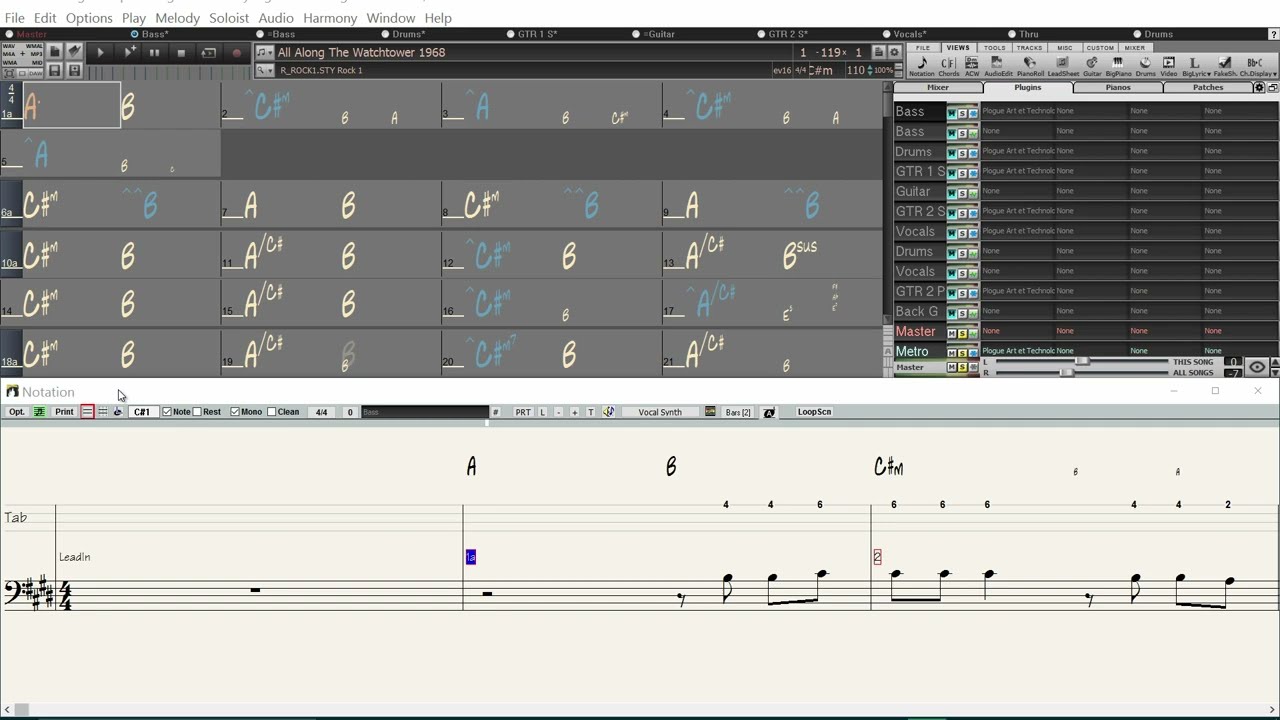Viewport: 1280px width, 720px height.
Task: Click the Pause transport button
Action: click(154, 52)
